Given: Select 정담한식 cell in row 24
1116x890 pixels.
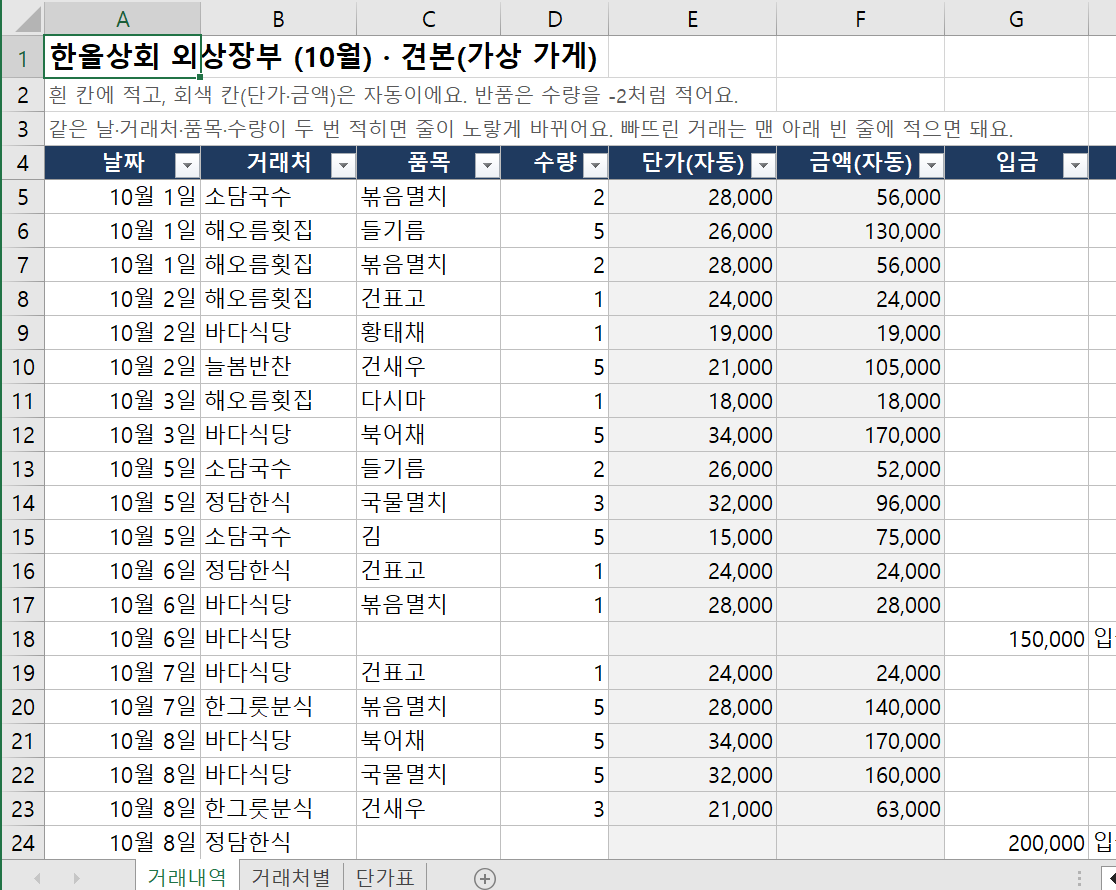Looking at the screenshot, I should click(x=278, y=842).
